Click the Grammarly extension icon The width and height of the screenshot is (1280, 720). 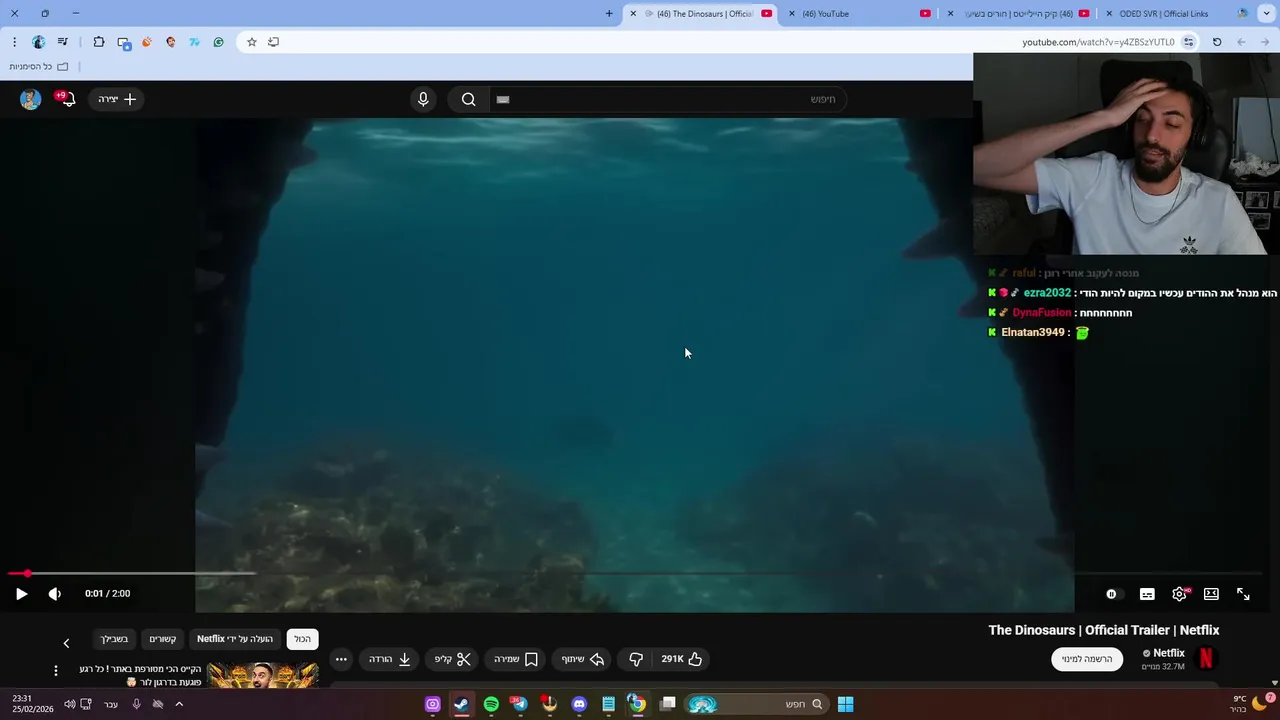coord(218,42)
